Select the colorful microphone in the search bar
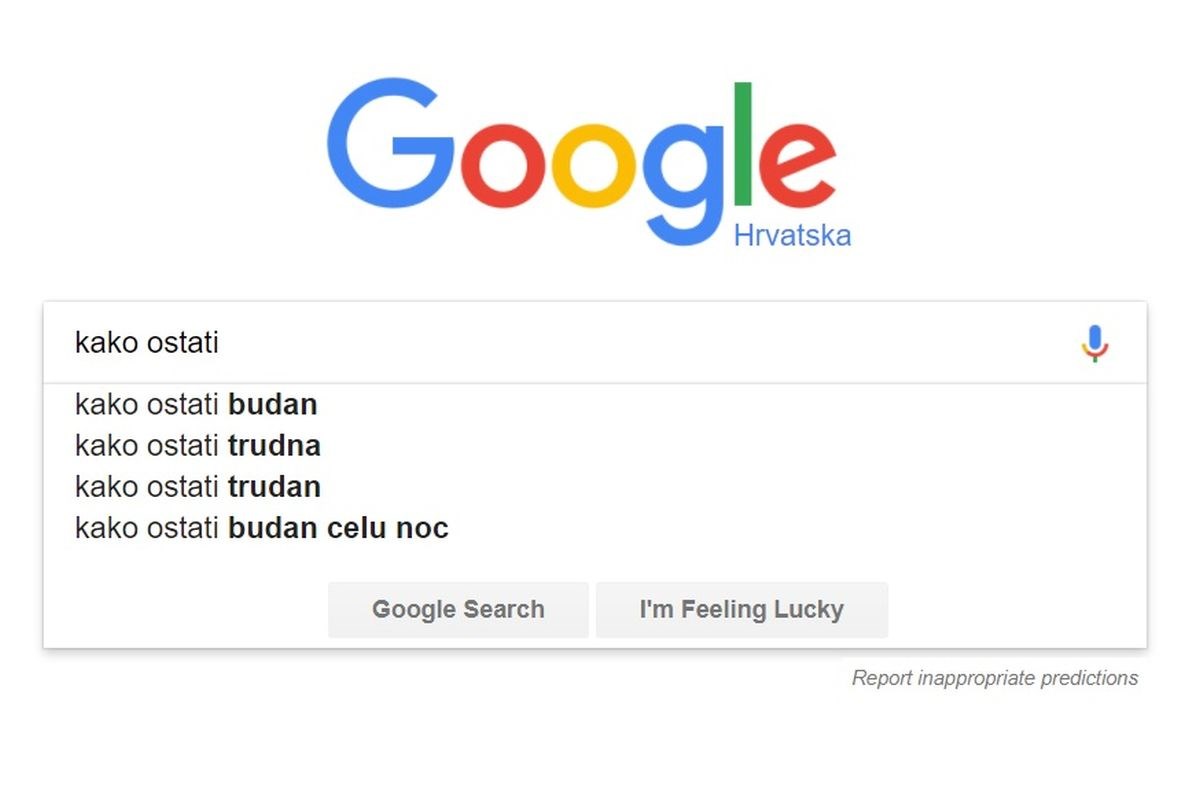 click(x=1094, y=343)
